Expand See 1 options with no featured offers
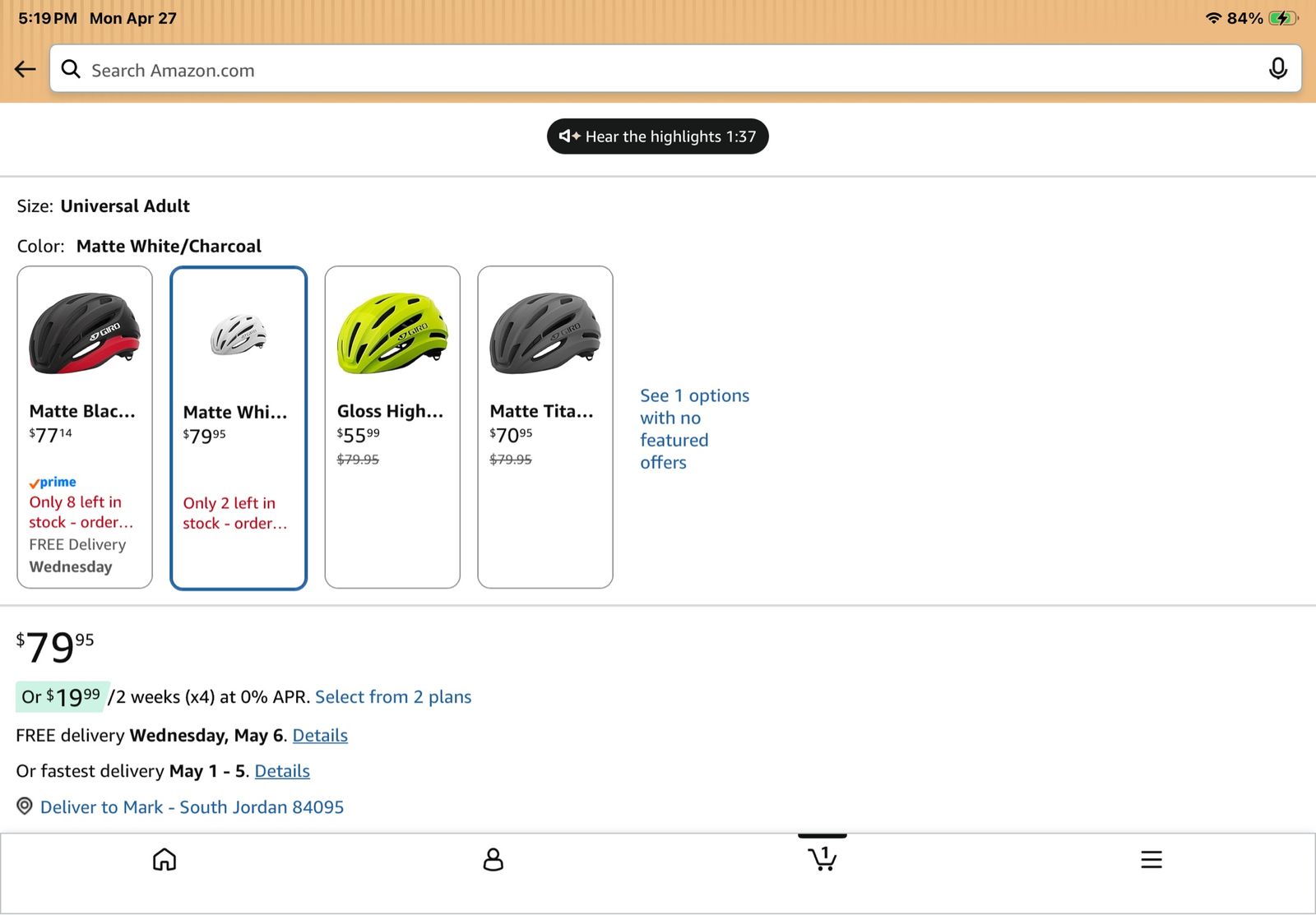The width and height of the screenshot is (1316, 915). tap(694, 428)
